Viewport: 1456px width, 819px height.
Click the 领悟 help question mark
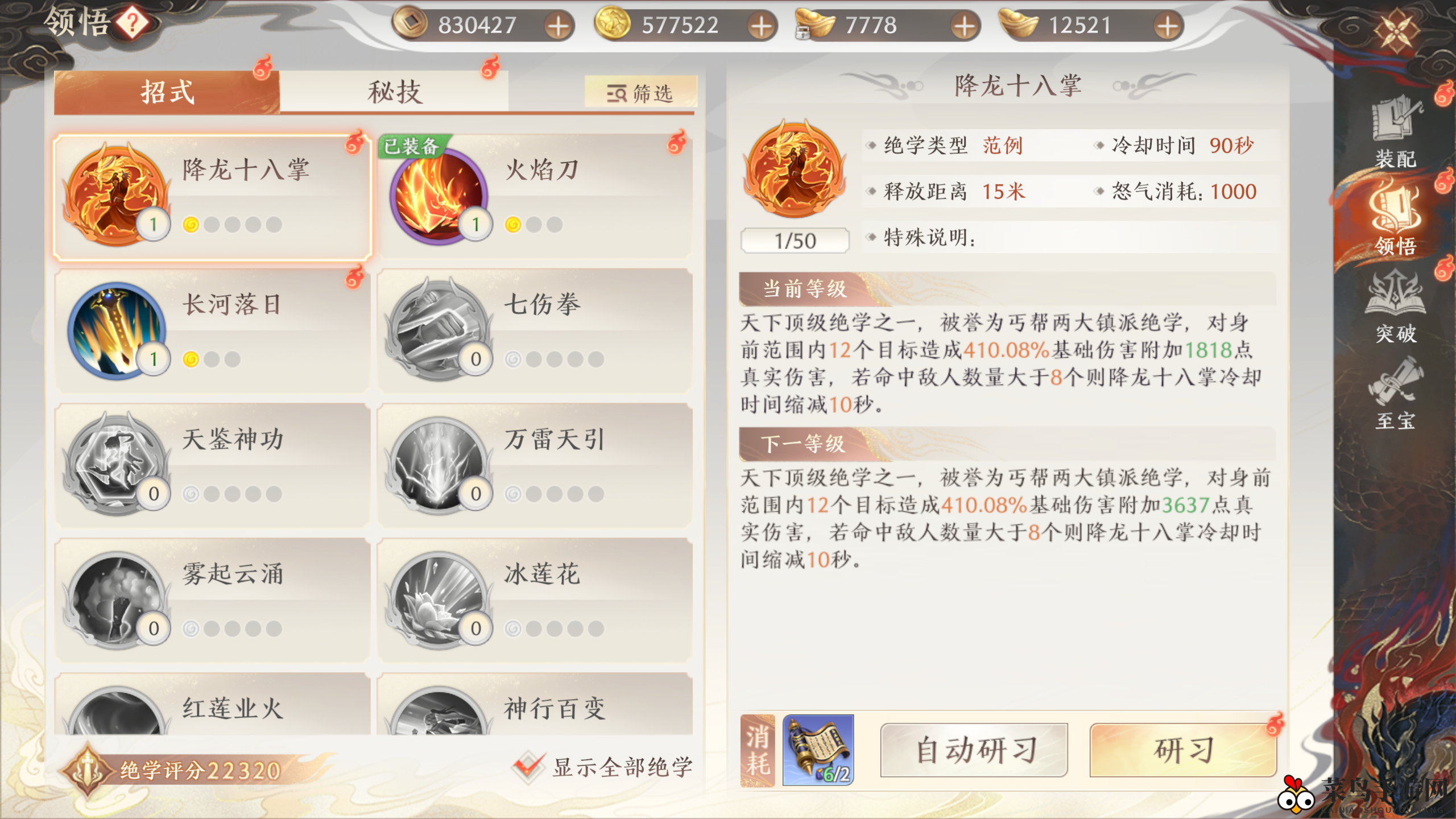[133, 23]
